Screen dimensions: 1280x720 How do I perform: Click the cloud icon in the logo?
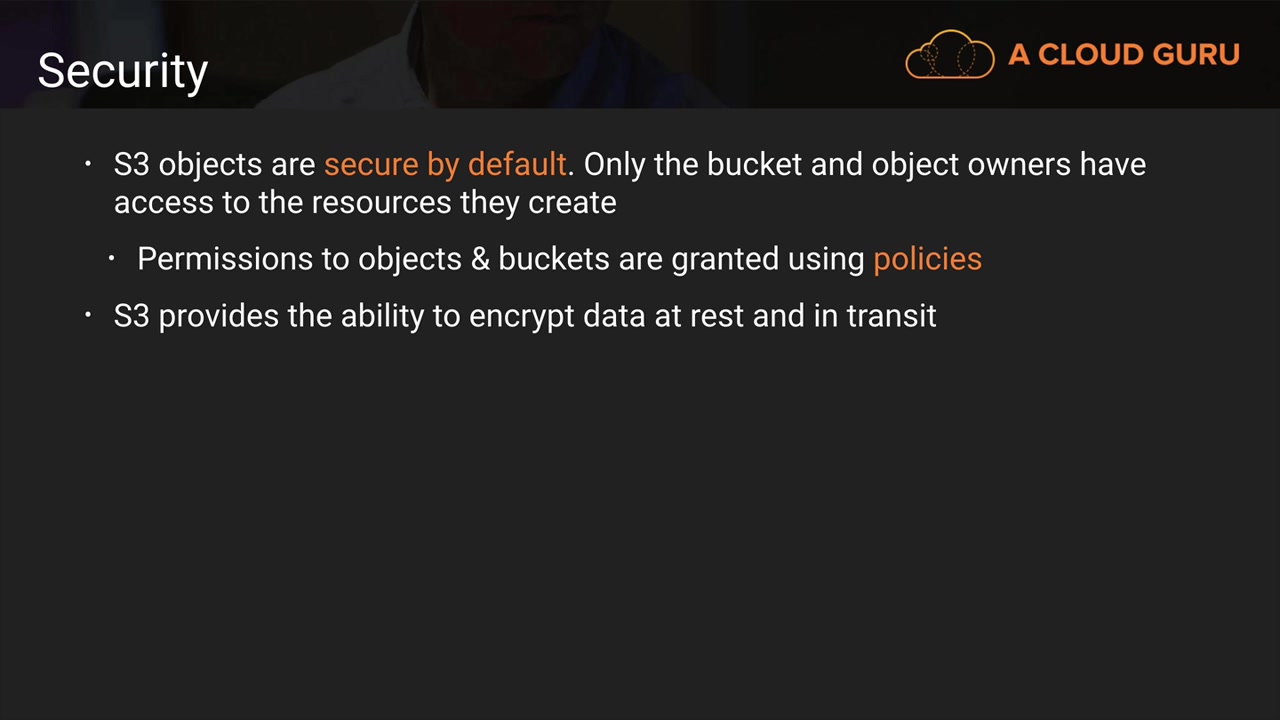pyautogui.click(x=949, y=55)
